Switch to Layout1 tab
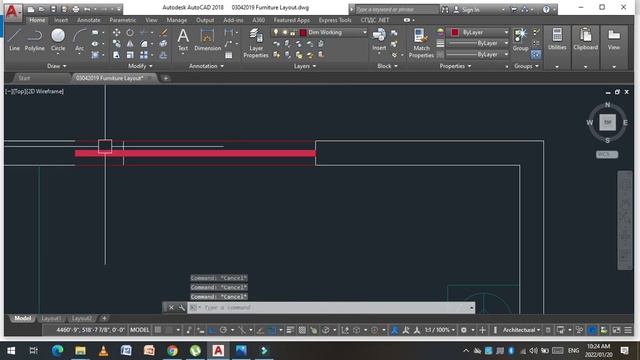640x360 pixels. pyautogui.click(x=51, y=318)
